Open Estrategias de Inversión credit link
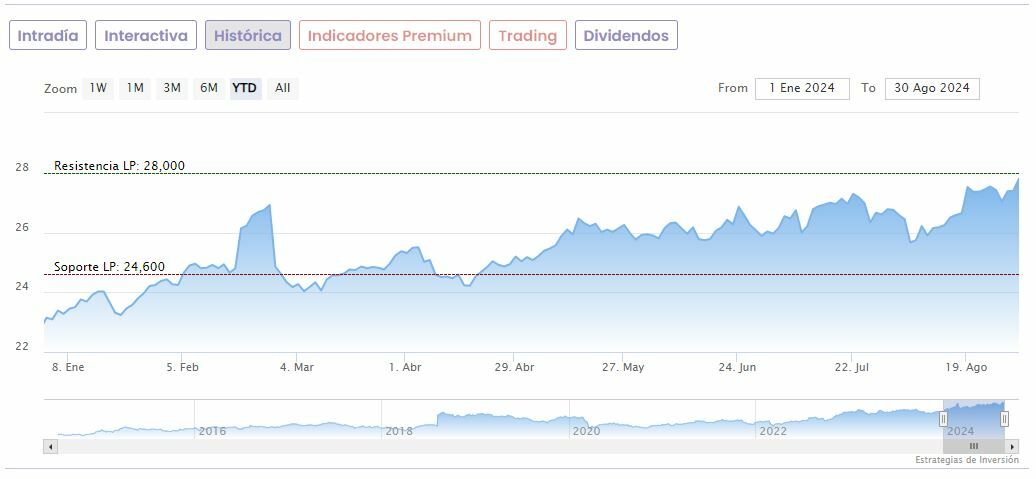 coord(966,460)
